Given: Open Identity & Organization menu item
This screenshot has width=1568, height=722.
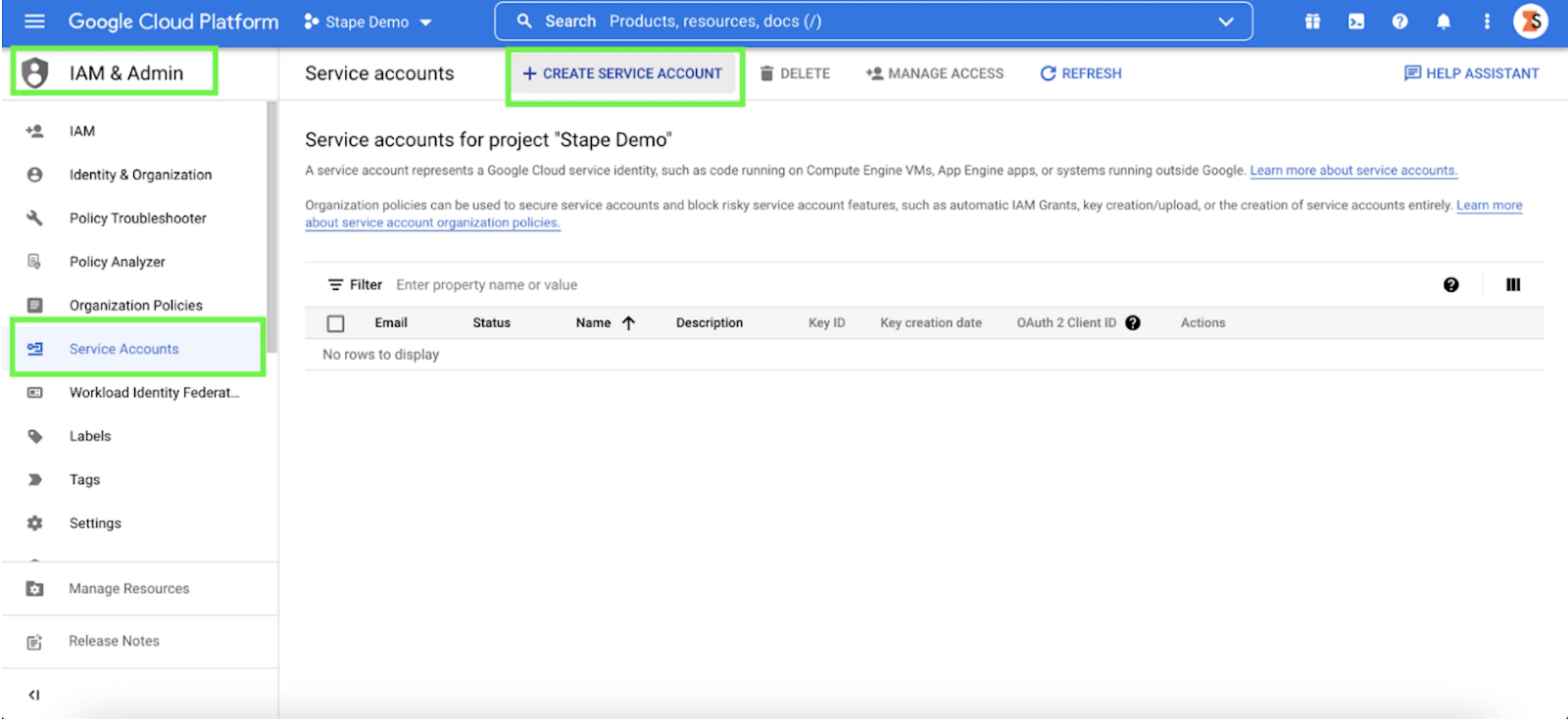Looking at the screenshot, I should click(138, 174).
